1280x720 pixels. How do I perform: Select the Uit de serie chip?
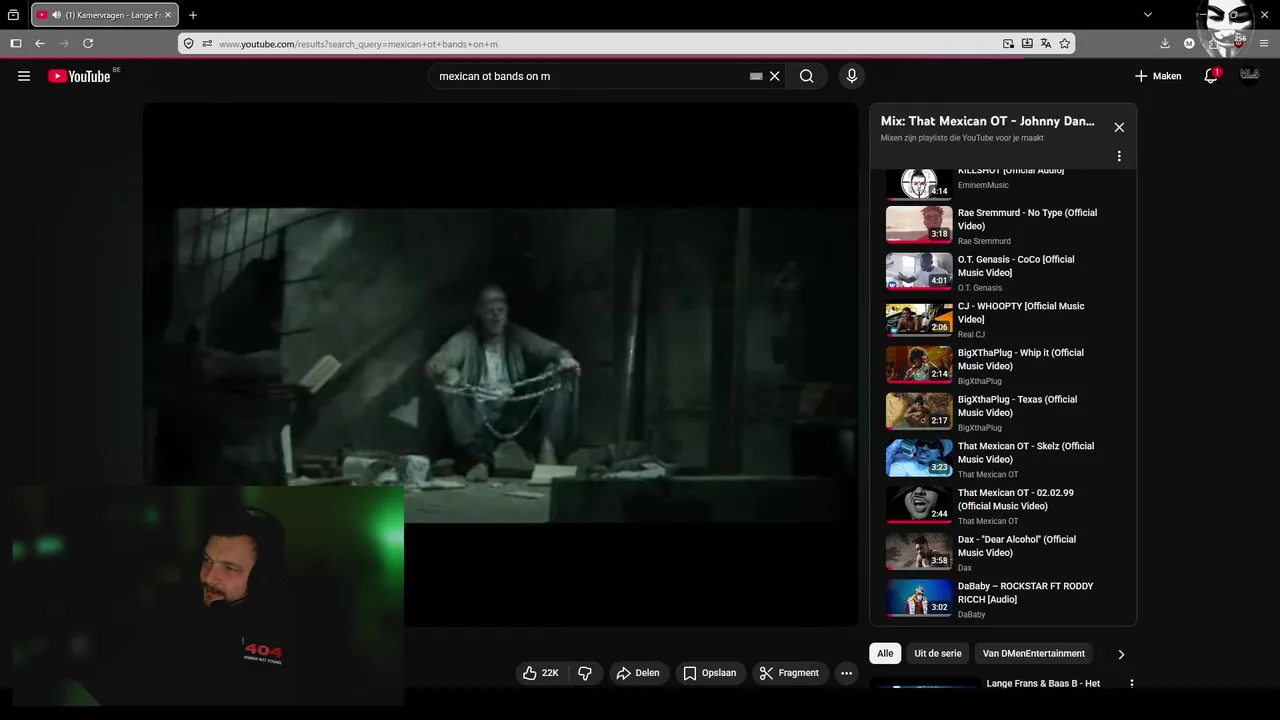pyautogui.click(x=938, y=653)
